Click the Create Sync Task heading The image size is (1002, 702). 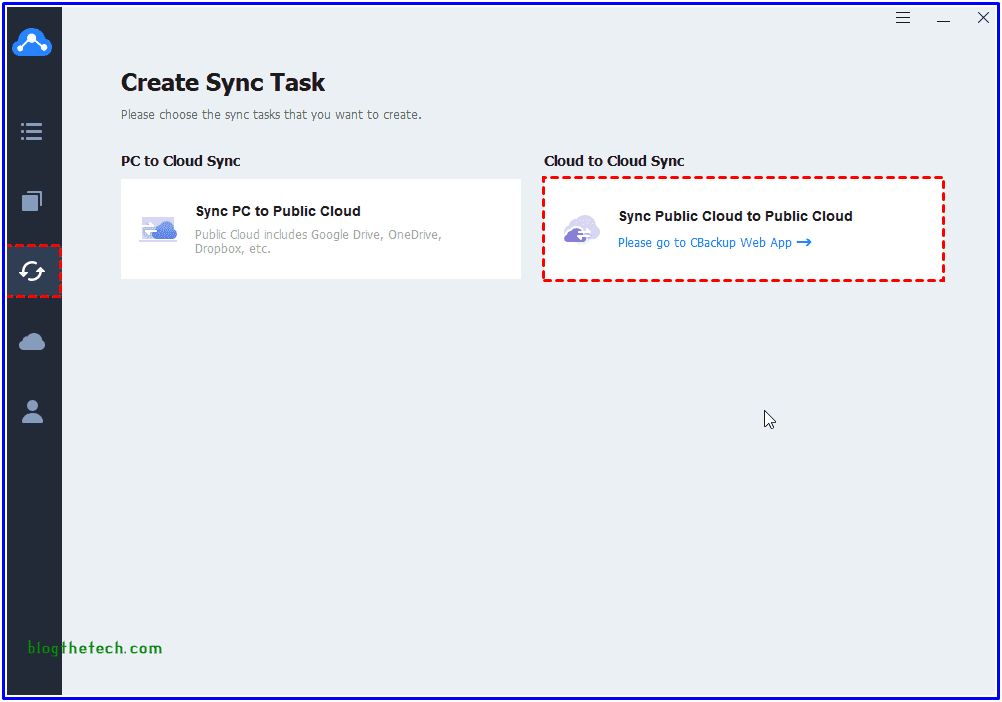(x=223, y=83)
